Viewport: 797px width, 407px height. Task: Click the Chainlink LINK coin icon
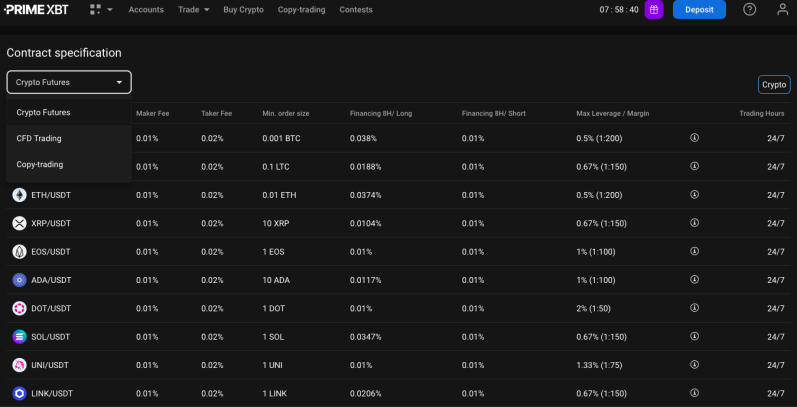pyautogui.click(x=19, y=393)
